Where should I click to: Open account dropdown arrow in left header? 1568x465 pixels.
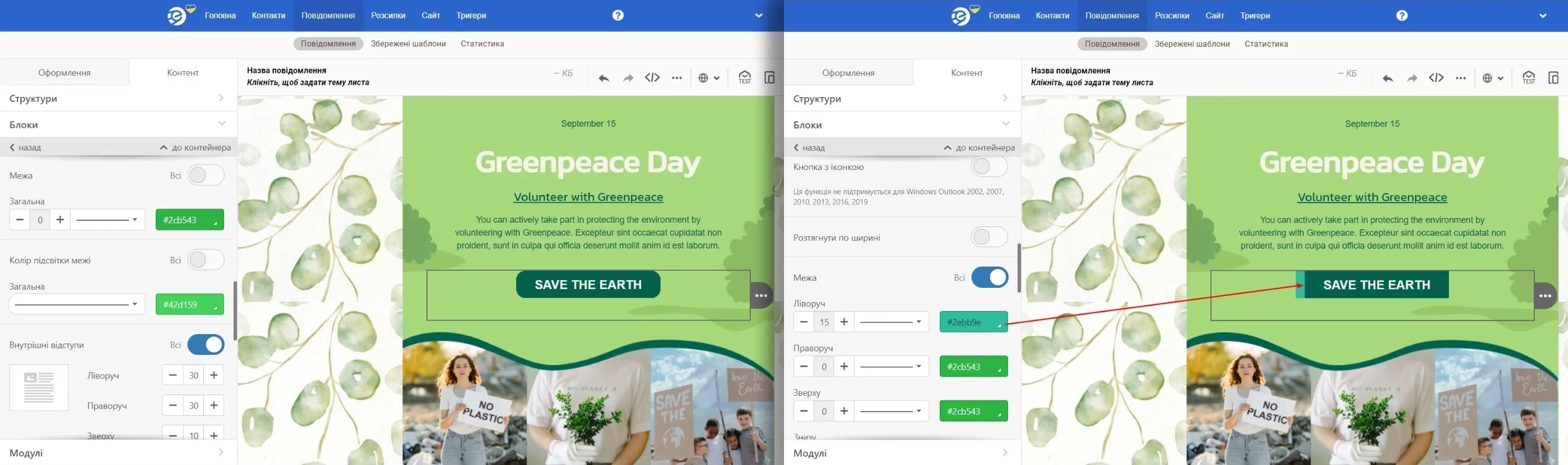(759, 16)
